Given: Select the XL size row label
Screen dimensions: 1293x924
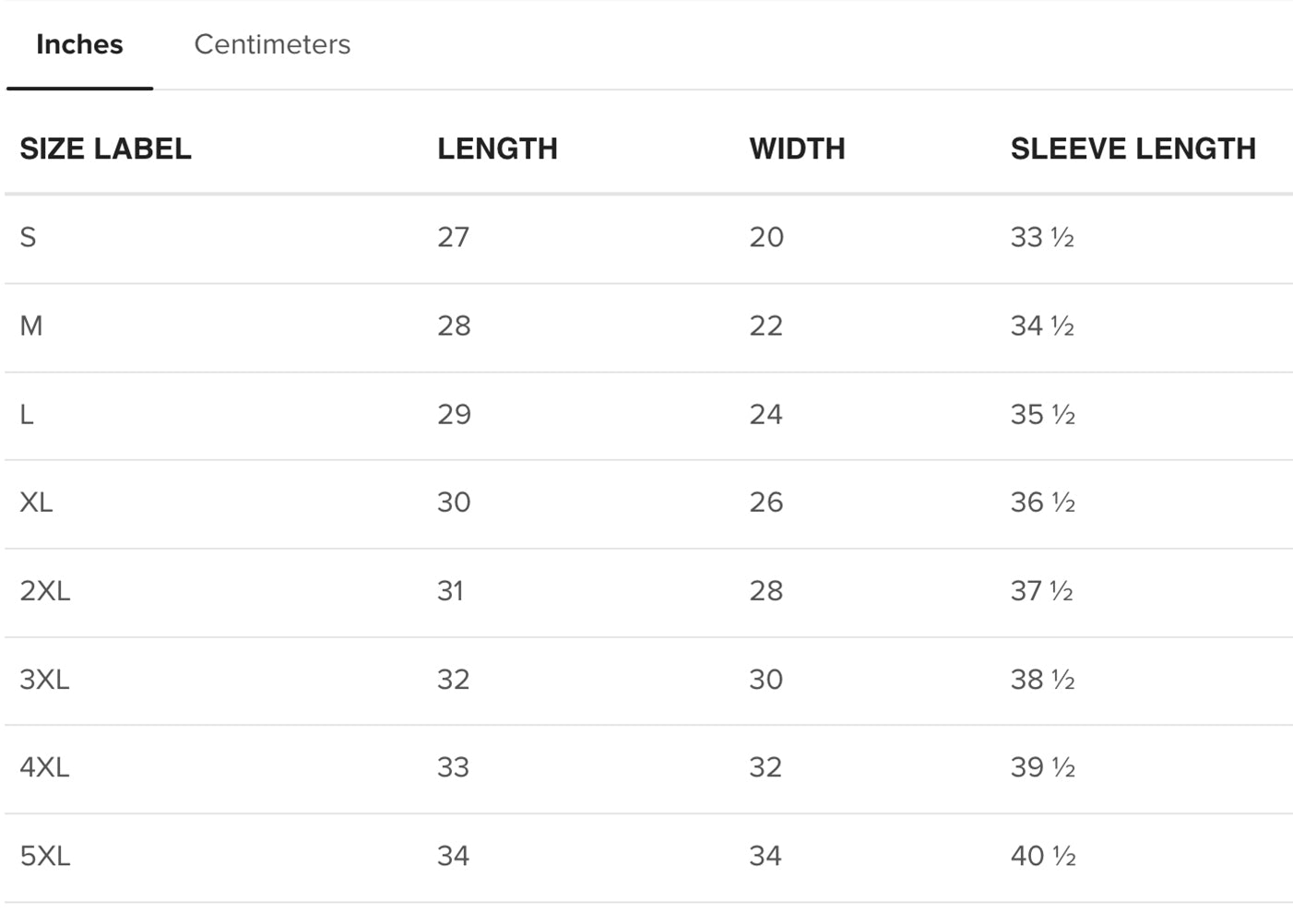Looking at the screenshot, I should coord(36,502).
